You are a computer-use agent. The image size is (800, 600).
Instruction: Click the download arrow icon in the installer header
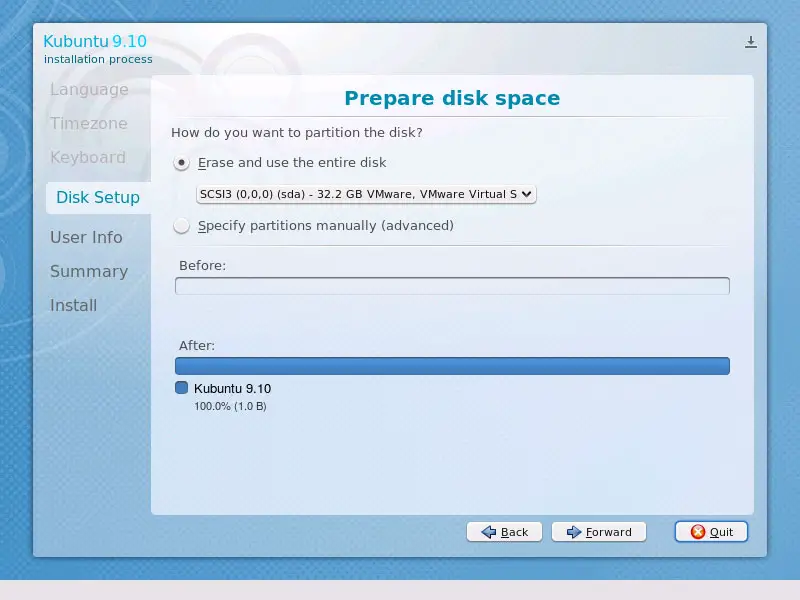click(751, 42)
